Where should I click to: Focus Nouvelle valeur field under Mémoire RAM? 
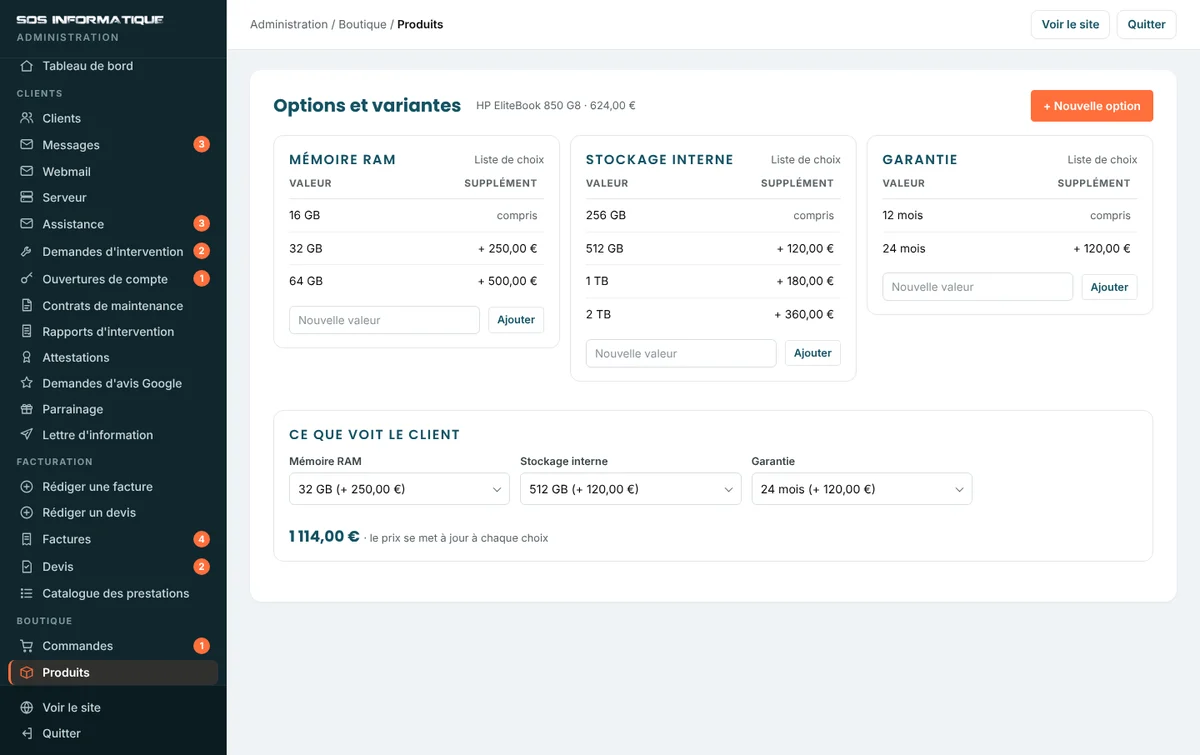384,320
